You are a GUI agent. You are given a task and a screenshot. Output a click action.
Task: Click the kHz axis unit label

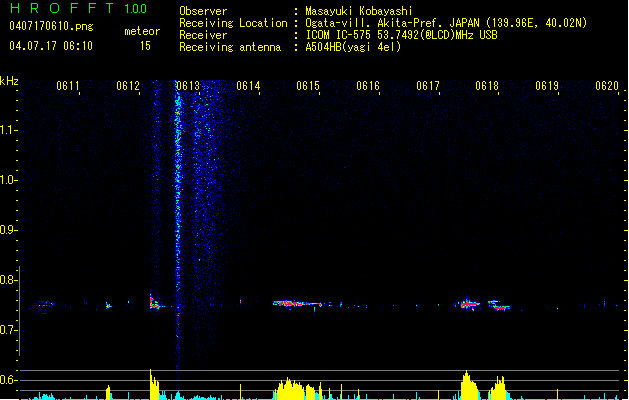click(9, 81)
